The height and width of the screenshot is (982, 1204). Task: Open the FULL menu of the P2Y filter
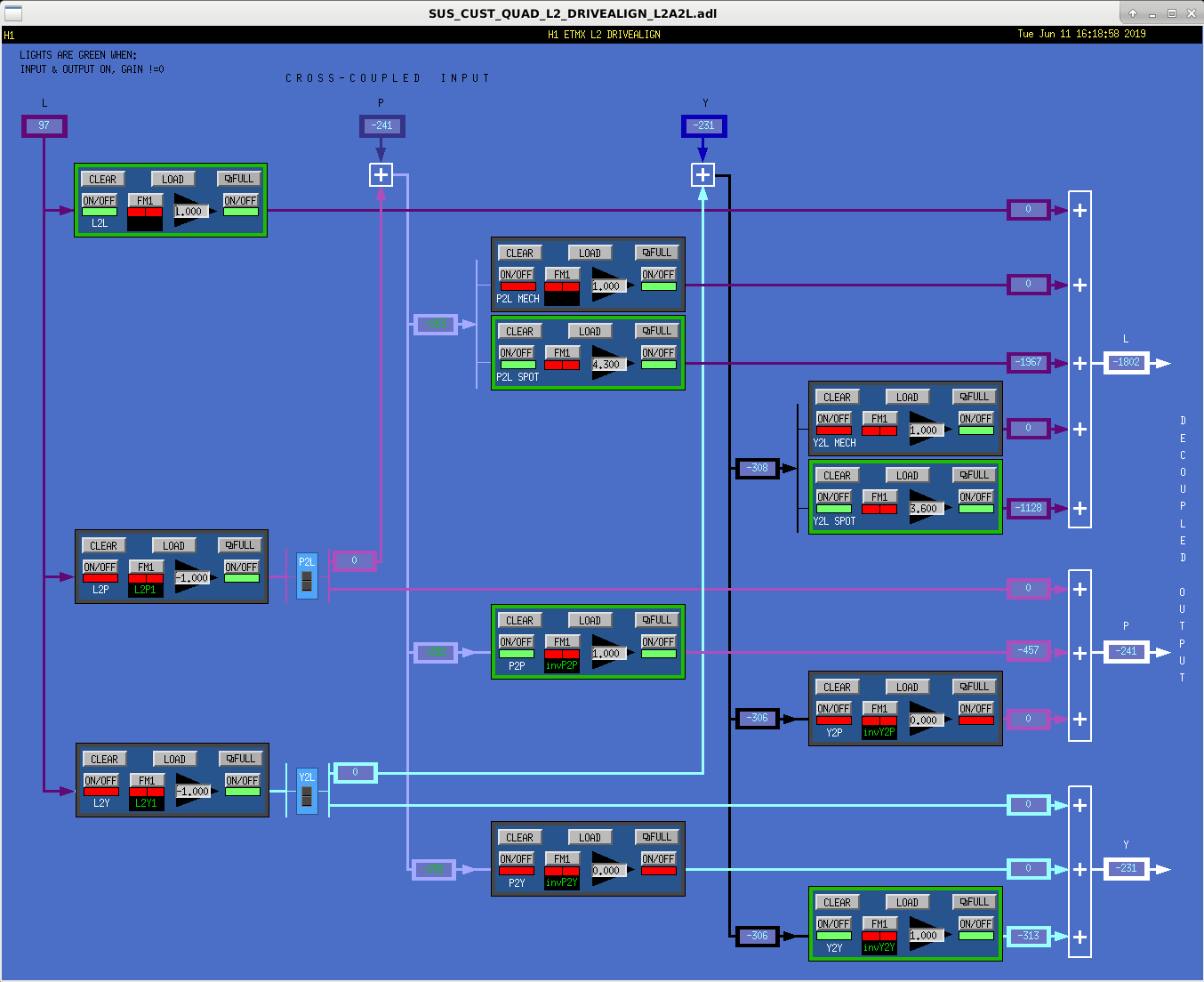click(657, 837)
